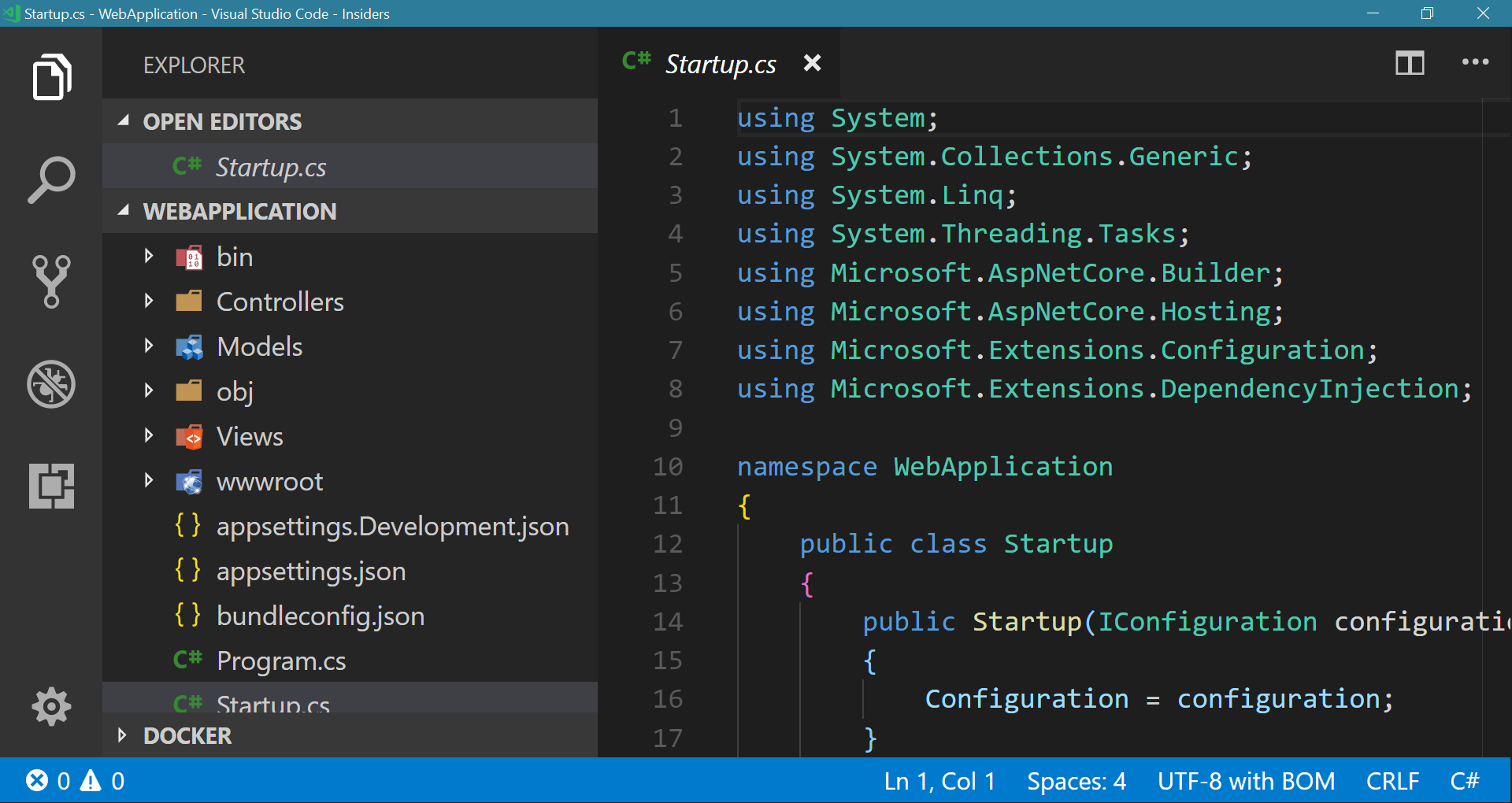The height and width of the screenshot is (803, 1512).
Task: Select Startup.cs under Open Editors
Action: tap(350, 166)
